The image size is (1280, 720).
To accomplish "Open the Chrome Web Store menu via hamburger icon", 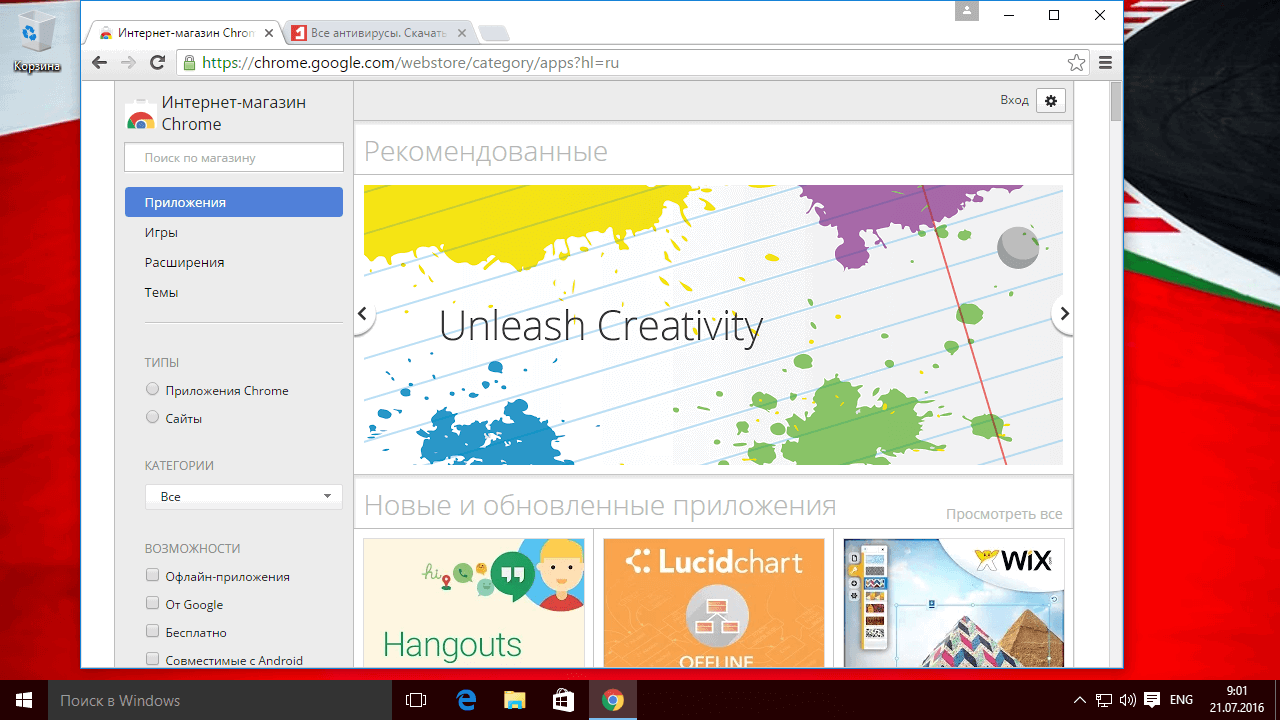I will pos(1106,61).
